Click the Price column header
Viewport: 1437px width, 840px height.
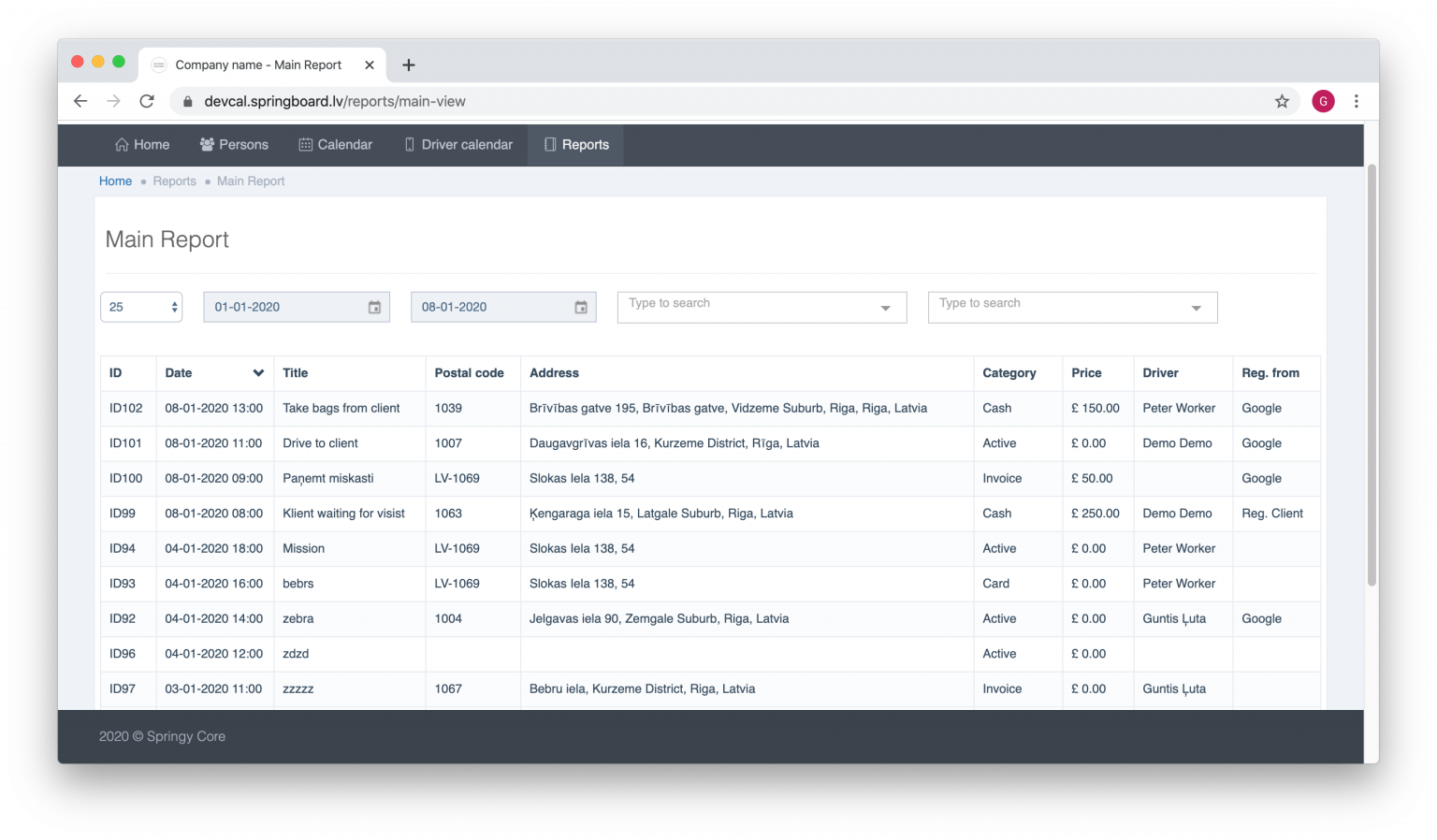pyautogui.click(x=1097, y=372)
